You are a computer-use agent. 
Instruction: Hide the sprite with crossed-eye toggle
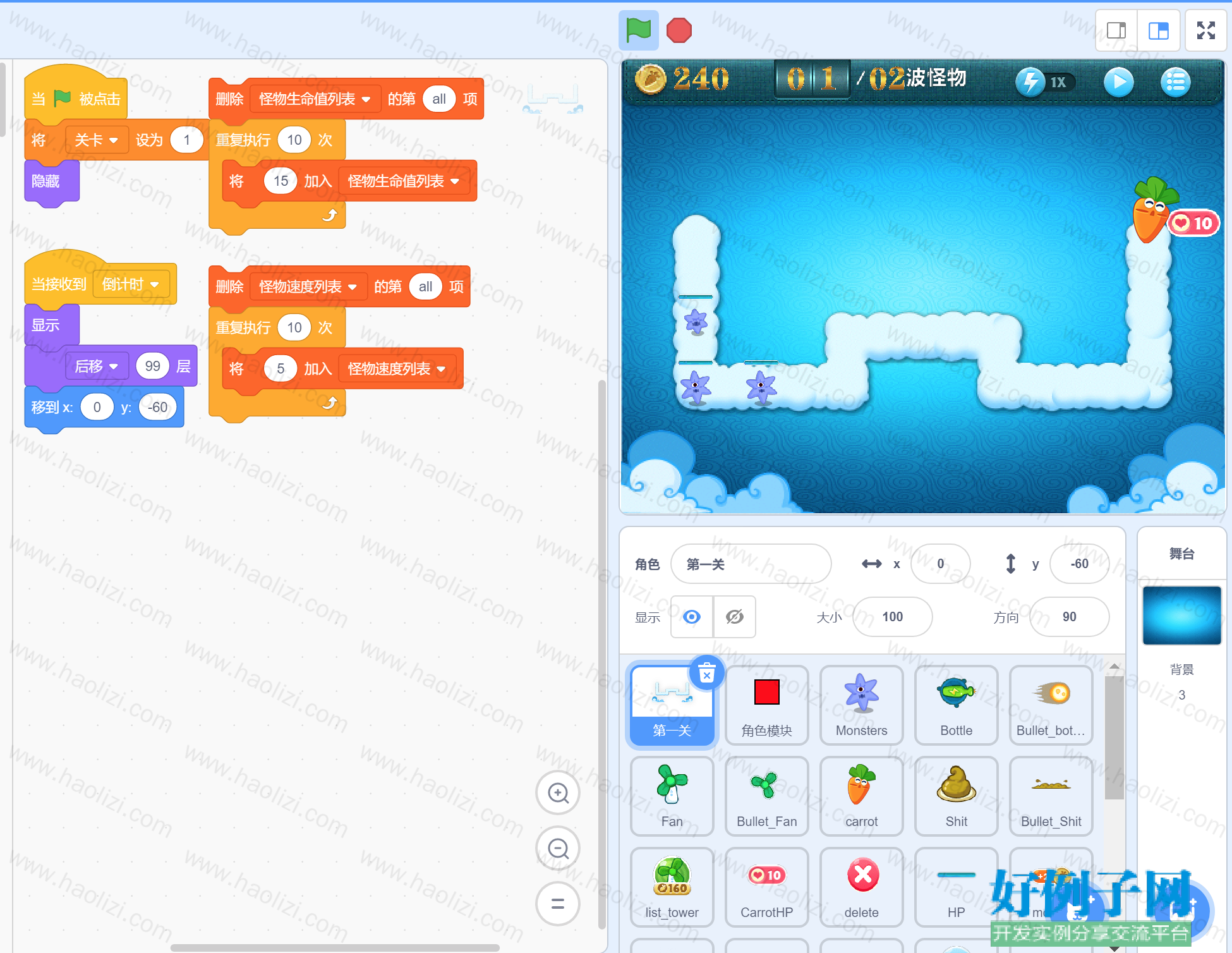coord(734,617)
